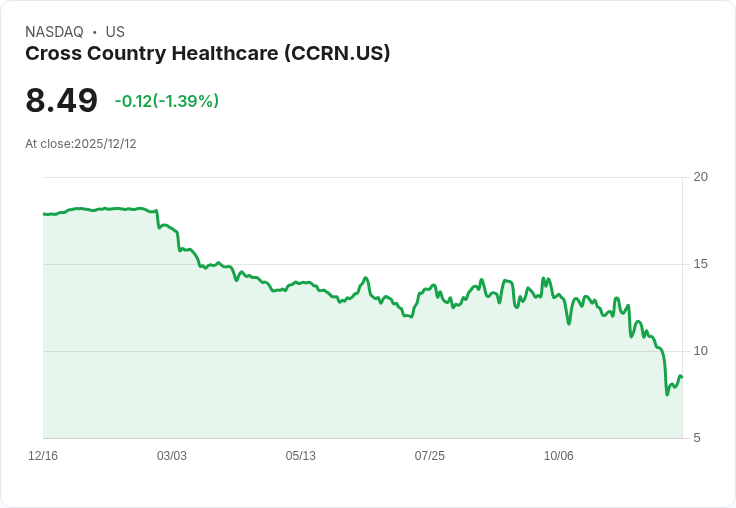This screenshot has width=736, height=508.
Task: Click the NASDAQ exchange label
Action: pyautogui.click(x=54, y=32)
